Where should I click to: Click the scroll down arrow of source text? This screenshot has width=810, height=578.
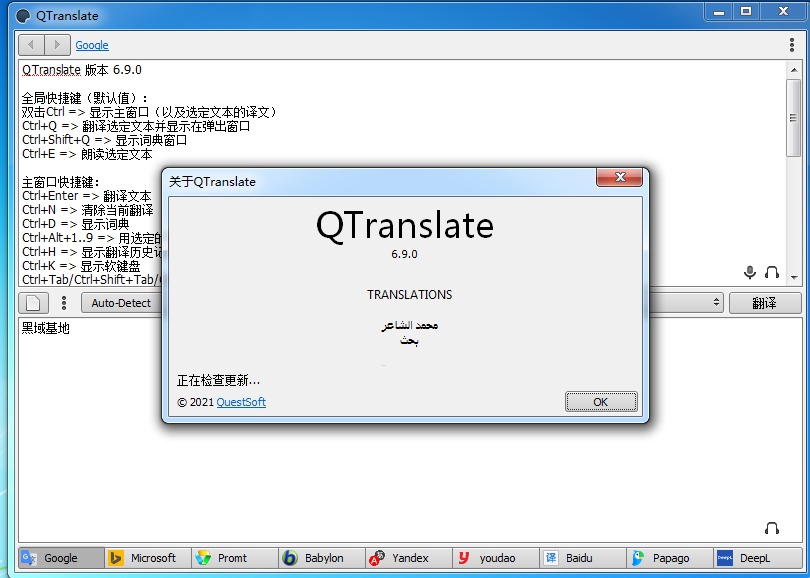[794, 278]
